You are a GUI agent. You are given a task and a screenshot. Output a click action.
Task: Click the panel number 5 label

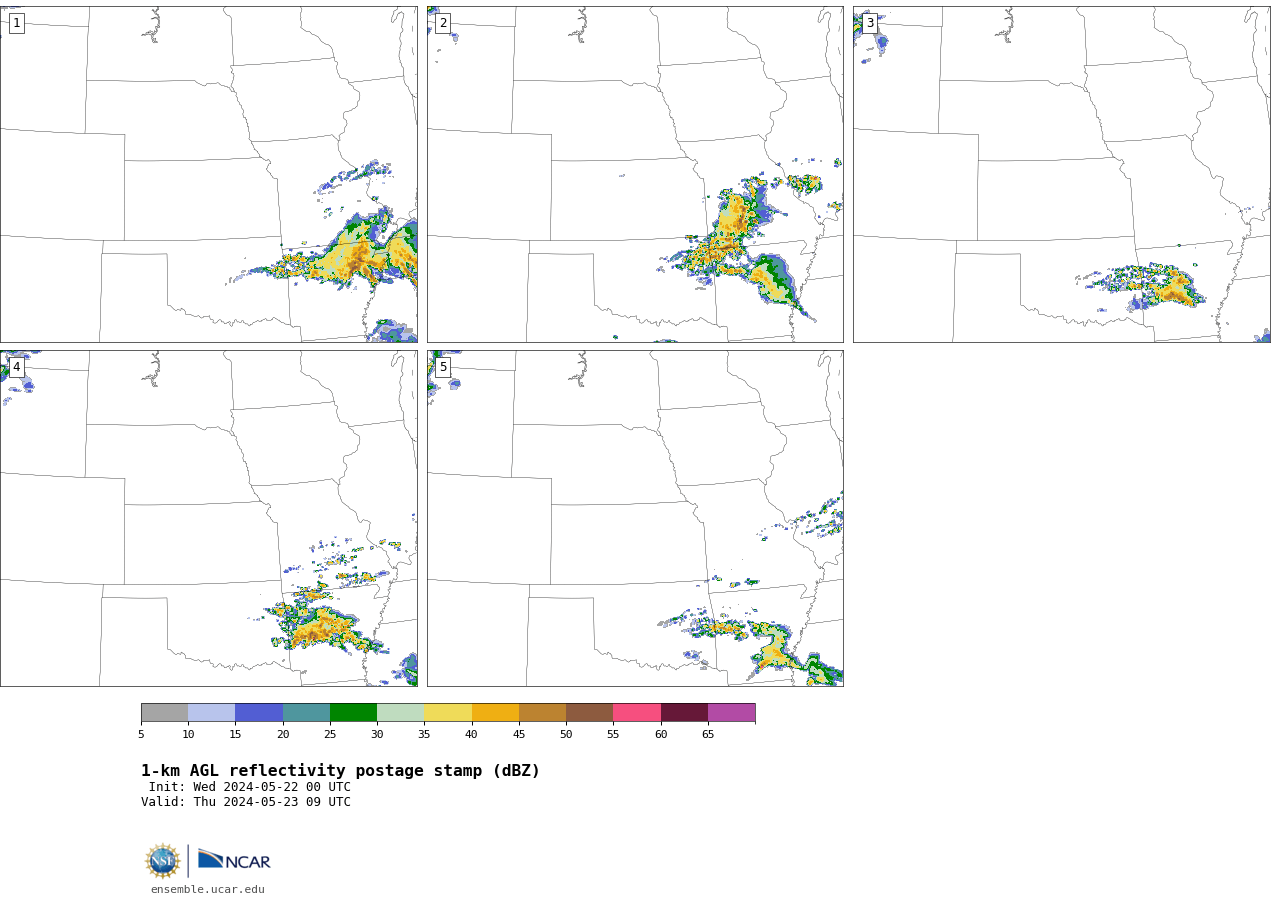(443, 367)
